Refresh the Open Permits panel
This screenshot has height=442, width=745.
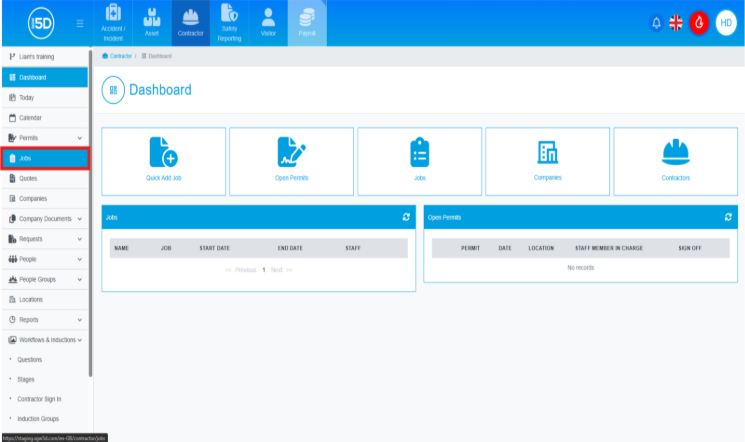(x=728, y=216)
